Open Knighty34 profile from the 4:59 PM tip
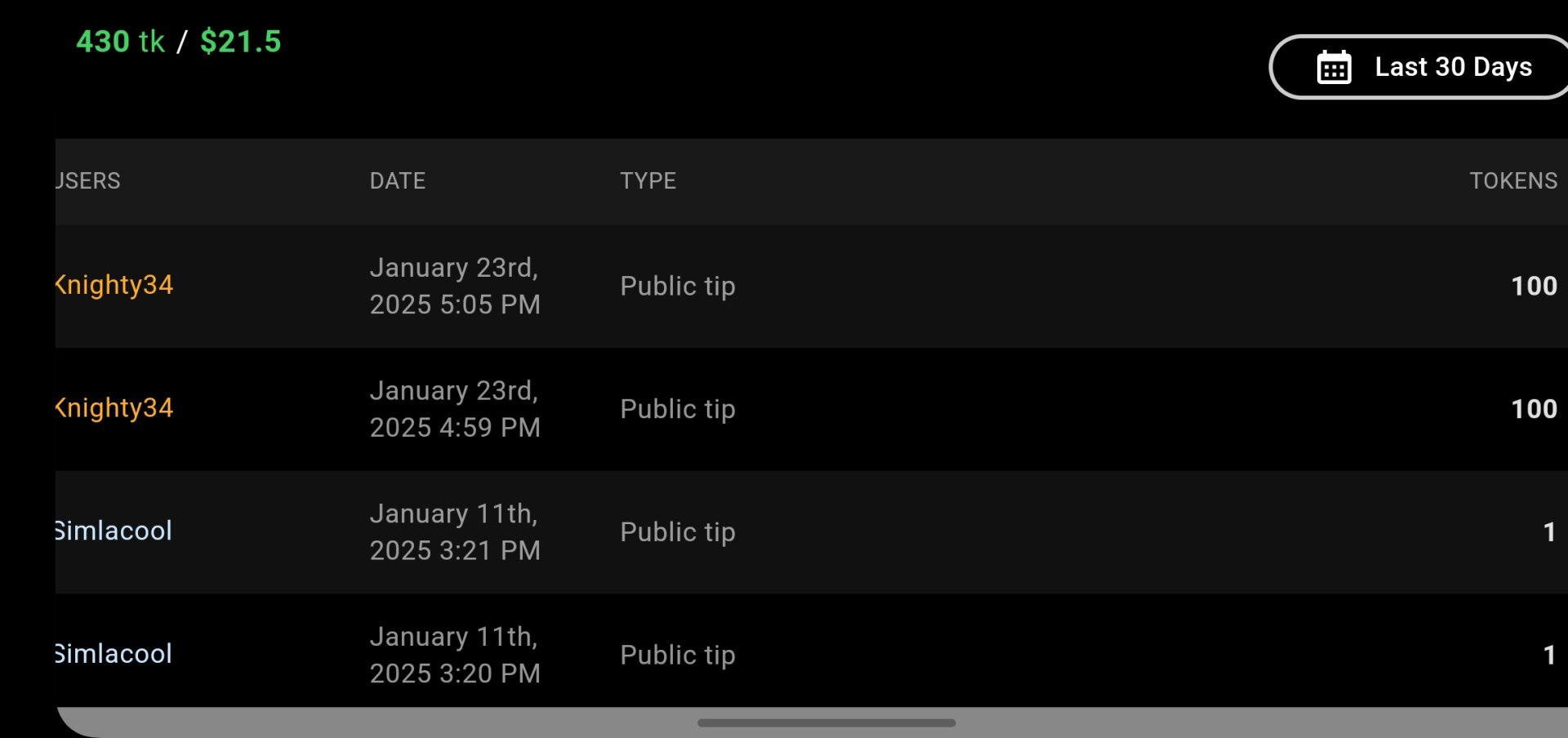The image size is (1568, 738). 114,407
